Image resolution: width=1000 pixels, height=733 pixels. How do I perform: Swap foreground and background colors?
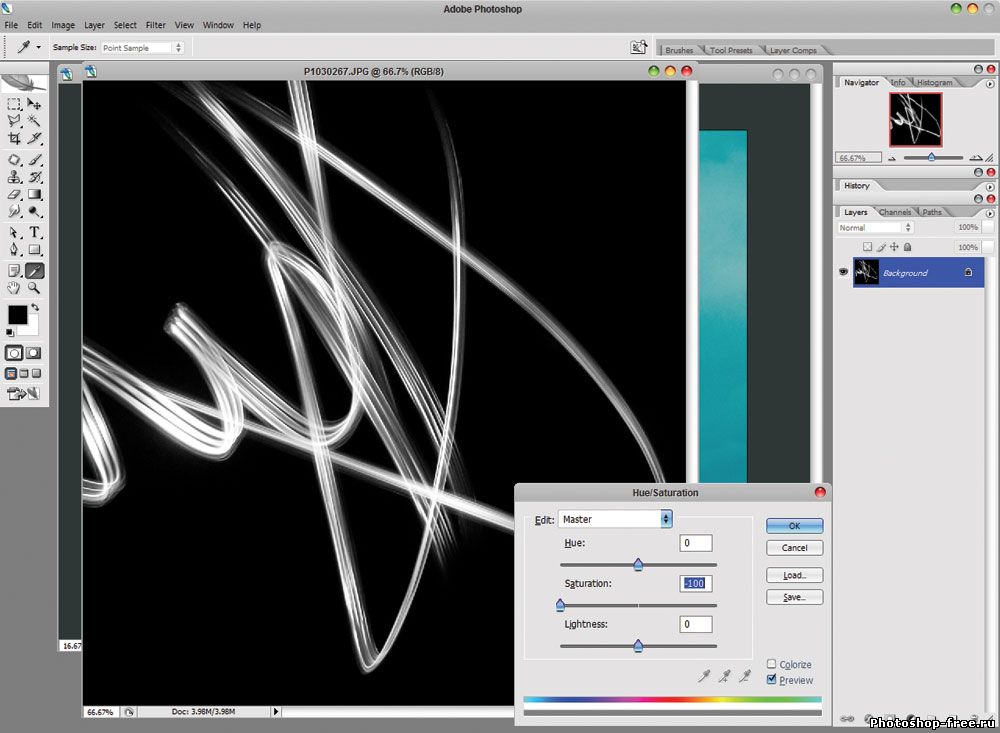(x=35, y=308)
